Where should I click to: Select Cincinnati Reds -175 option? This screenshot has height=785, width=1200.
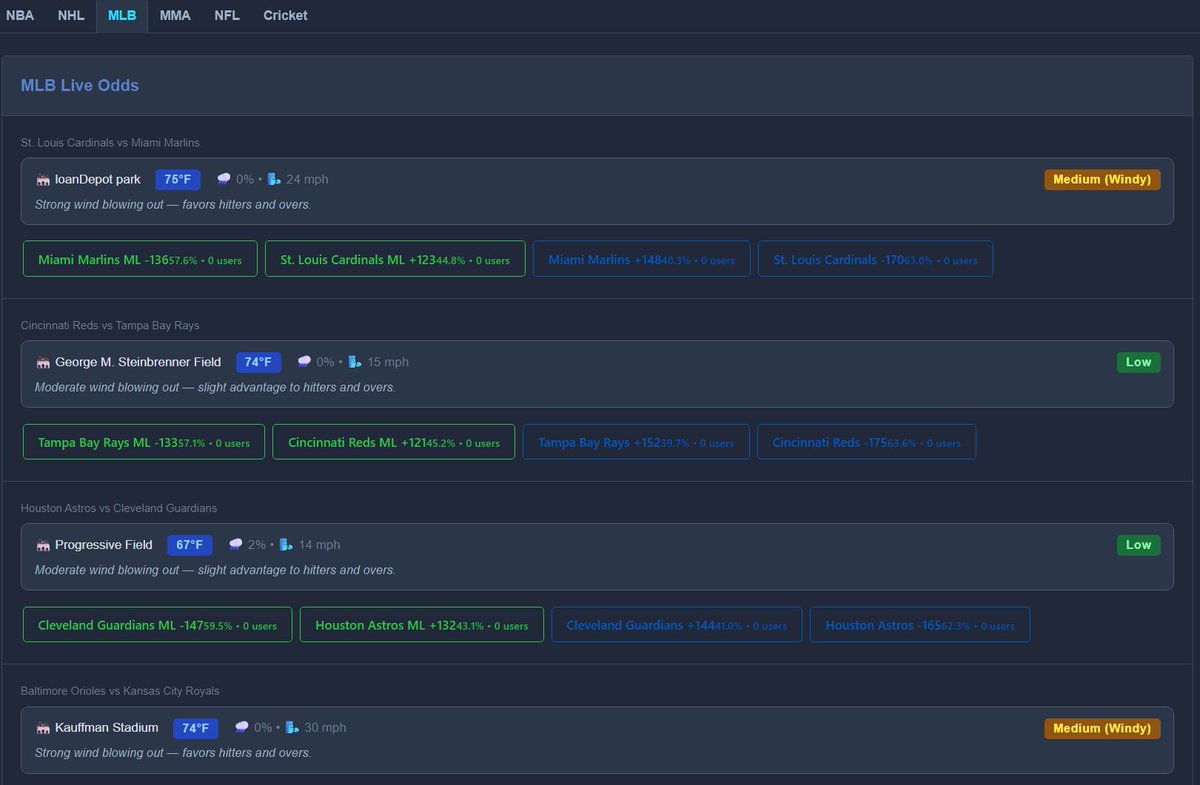867,442
